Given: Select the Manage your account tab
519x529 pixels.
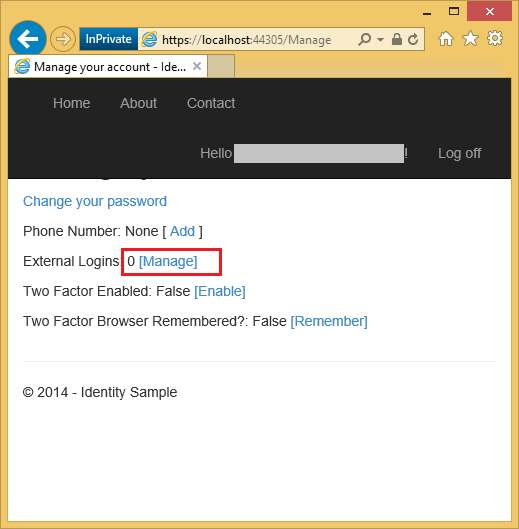Looking at the screenshot, I should tap(108, 66).
